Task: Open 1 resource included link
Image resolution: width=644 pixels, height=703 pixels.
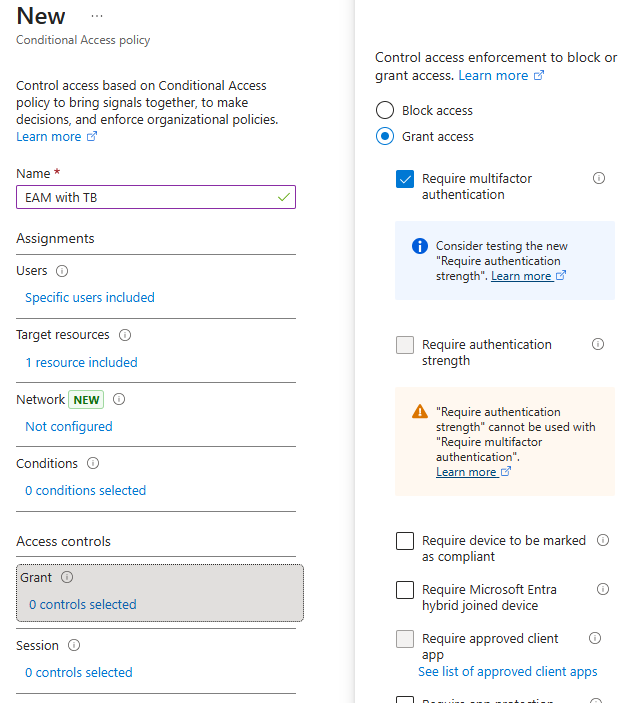Action: (81, 362)
